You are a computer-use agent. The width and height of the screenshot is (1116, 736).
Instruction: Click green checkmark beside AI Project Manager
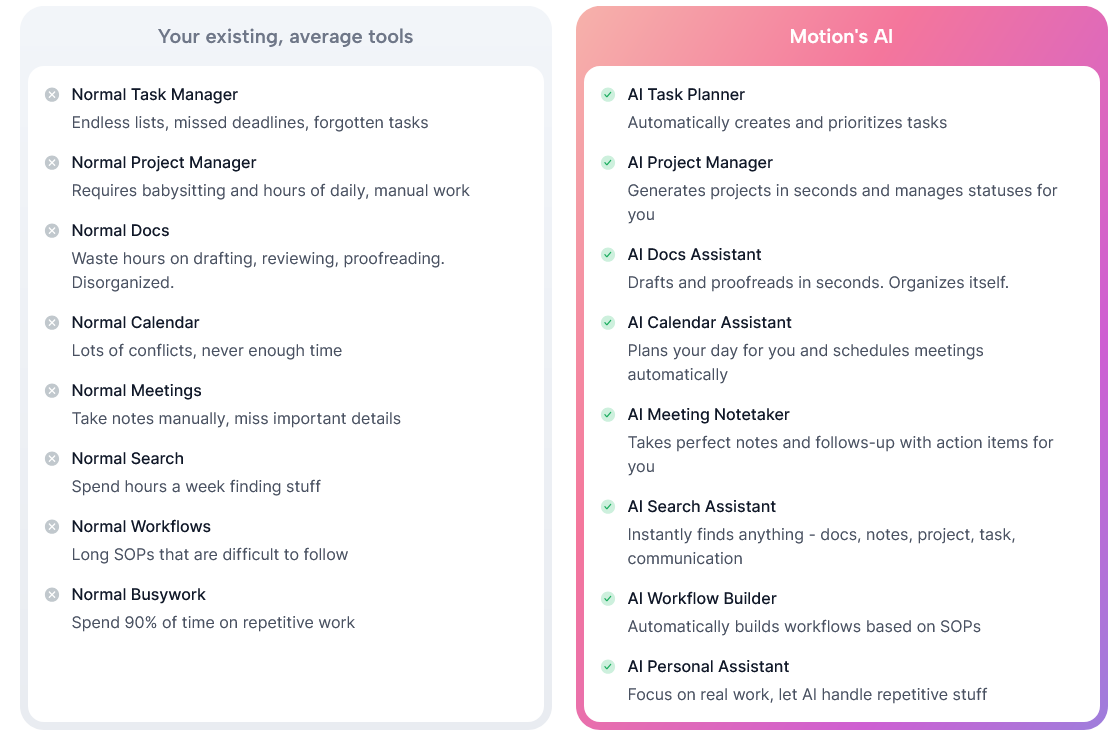click(x=608, y=163)
